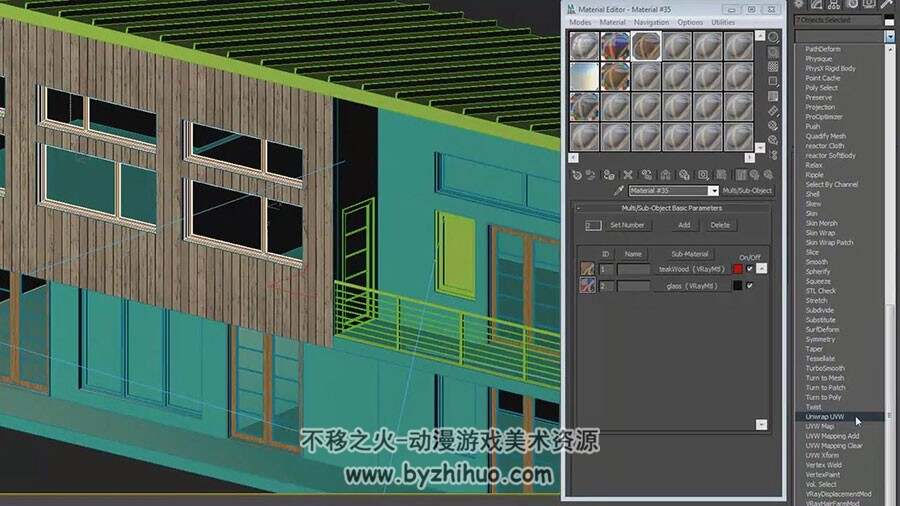
Task: Switch to Hierarchy command panel tab
Action: [x=834, y=5]
